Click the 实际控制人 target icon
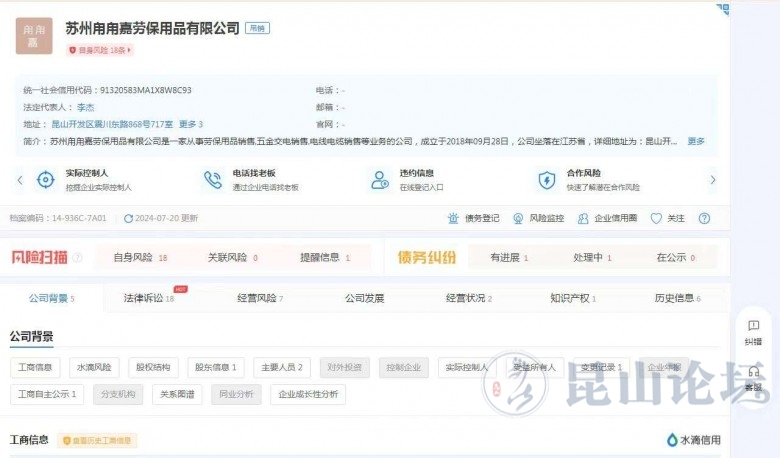 (x=45, y=180)
